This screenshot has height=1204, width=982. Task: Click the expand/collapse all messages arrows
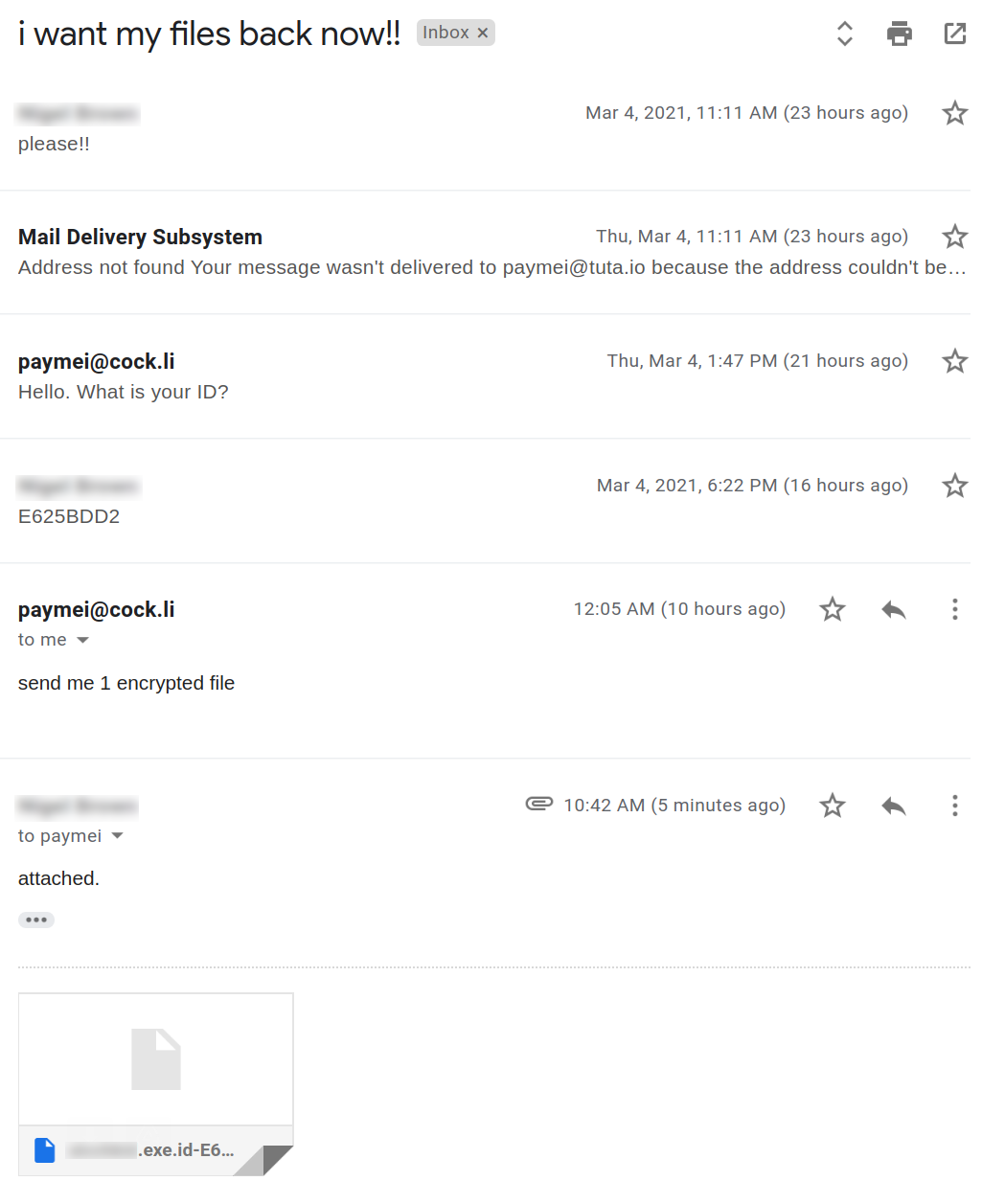point(844,34)
